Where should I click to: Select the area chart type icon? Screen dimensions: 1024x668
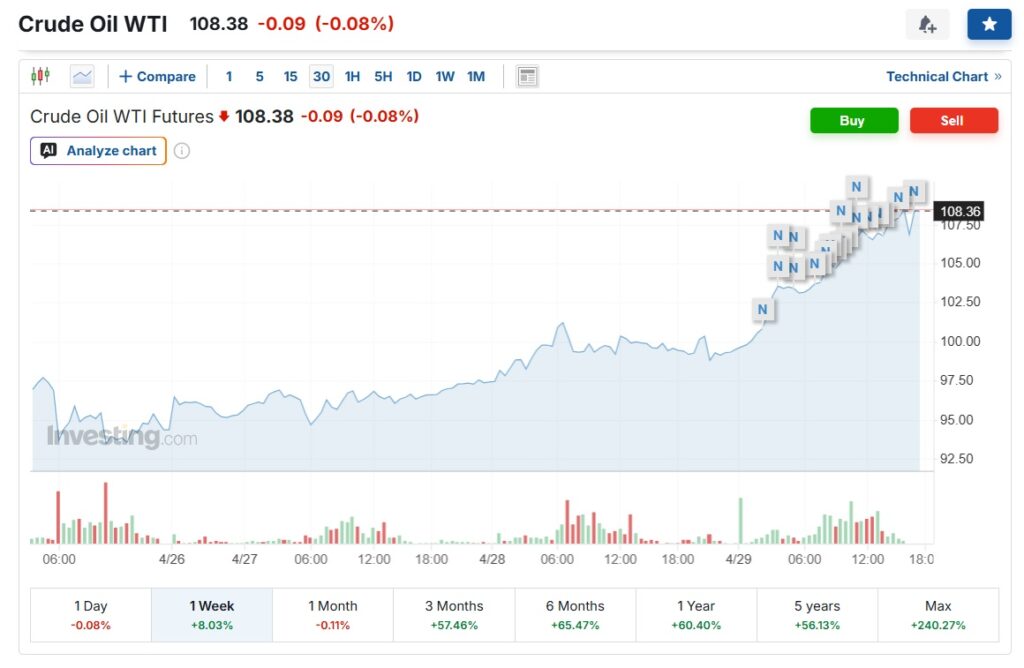82,76
